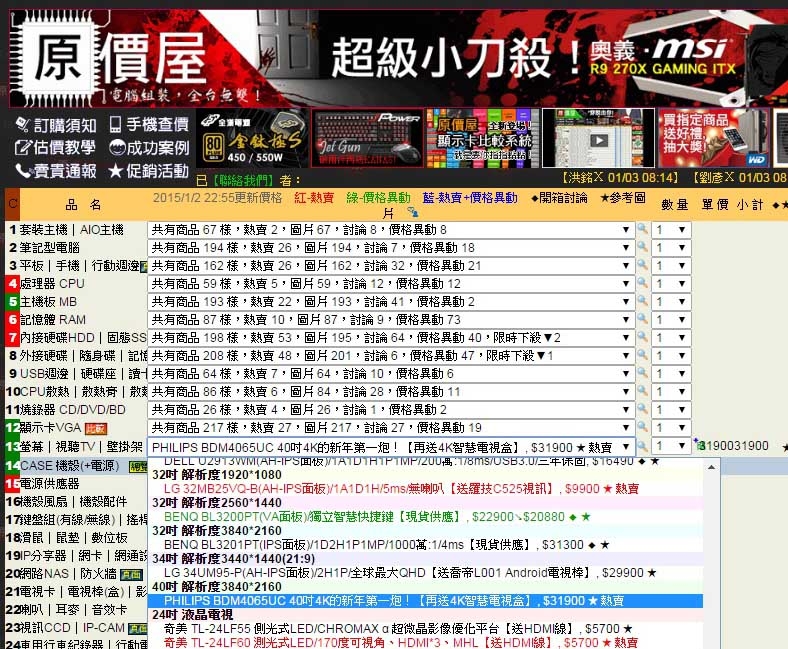Select LG 34UM95-P monitor option
This screenshot has height=649, width=788.
click(410, 573)
